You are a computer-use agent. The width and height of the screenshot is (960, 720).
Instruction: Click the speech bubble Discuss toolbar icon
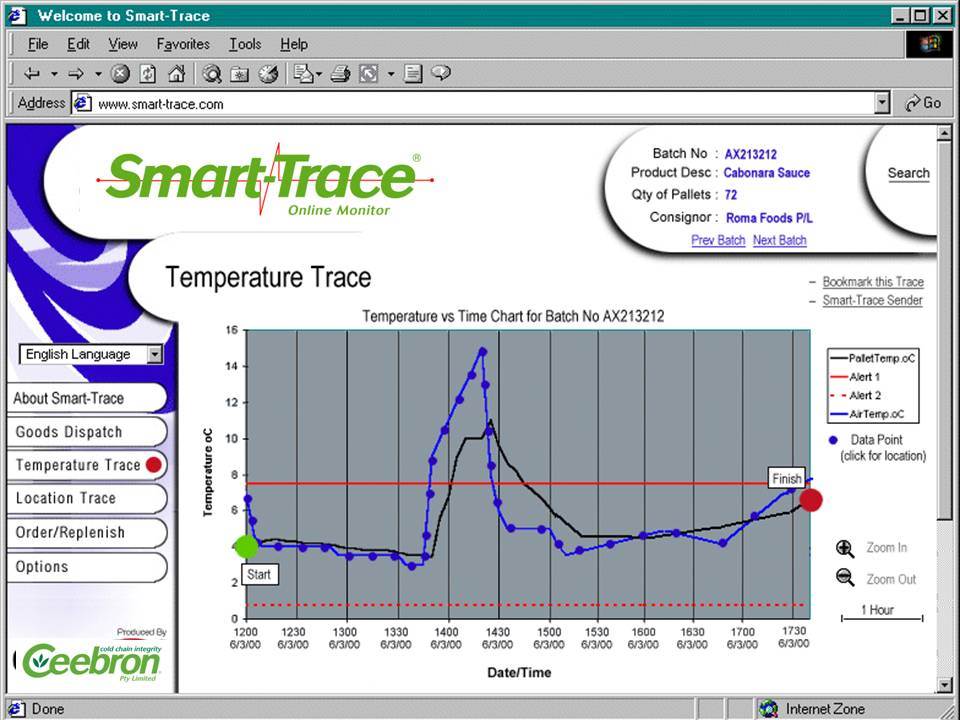point(441,73)
